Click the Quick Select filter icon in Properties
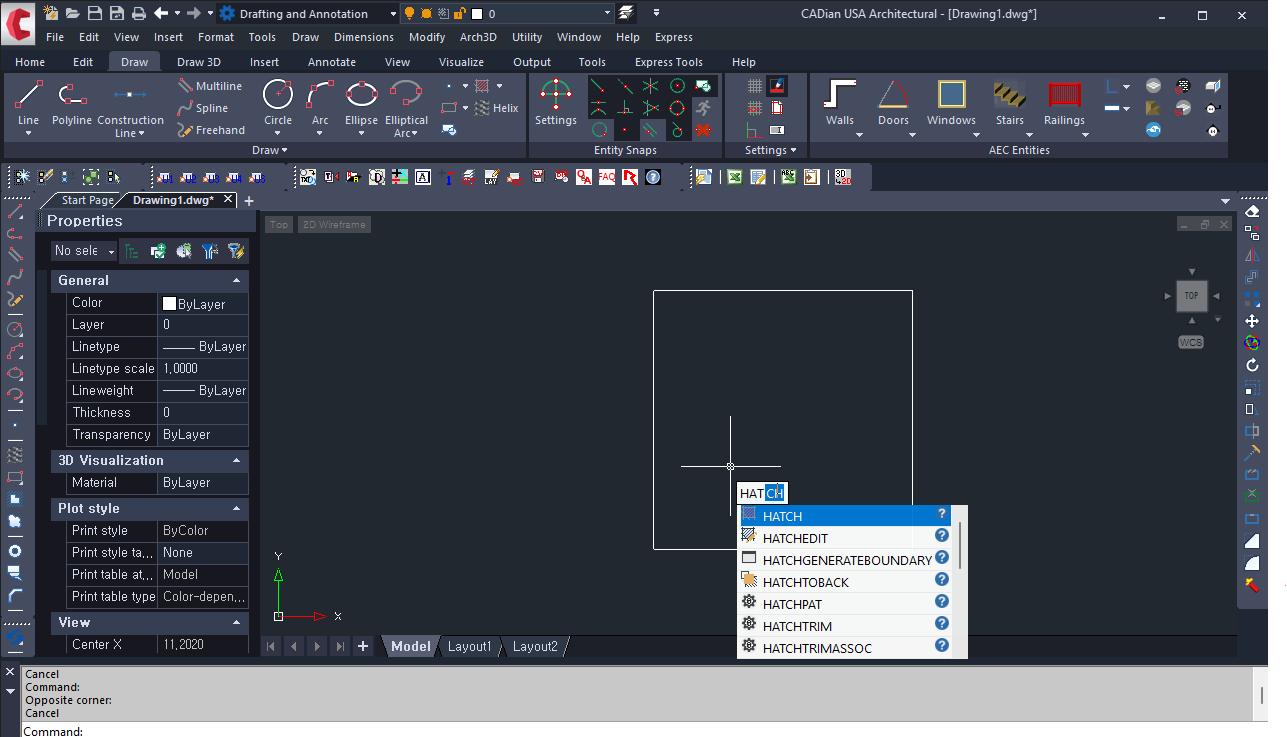This screenshot has width=1287, height=737. pyautogui.click(x=235, y=251)
